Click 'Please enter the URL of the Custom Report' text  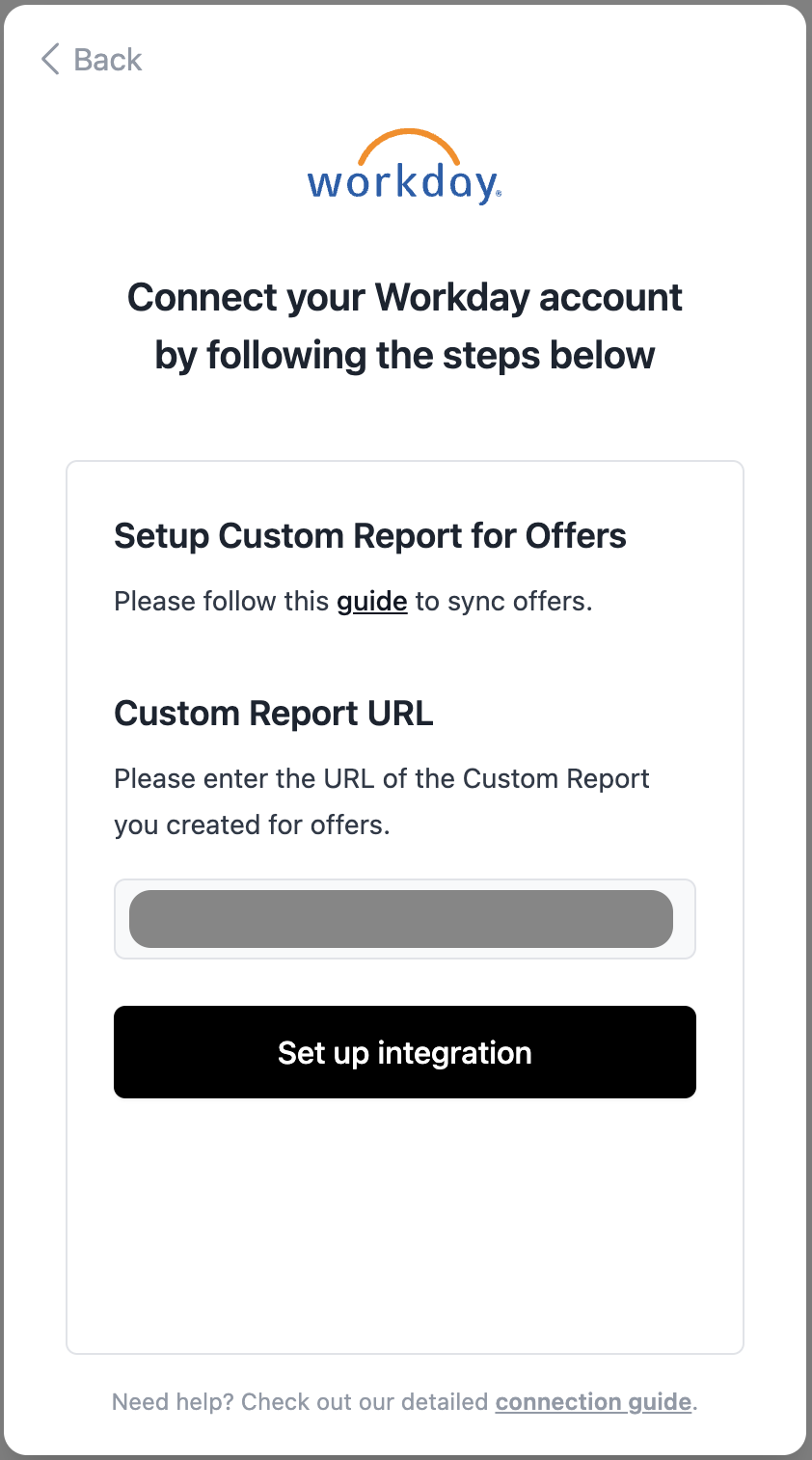pos(382,779)
